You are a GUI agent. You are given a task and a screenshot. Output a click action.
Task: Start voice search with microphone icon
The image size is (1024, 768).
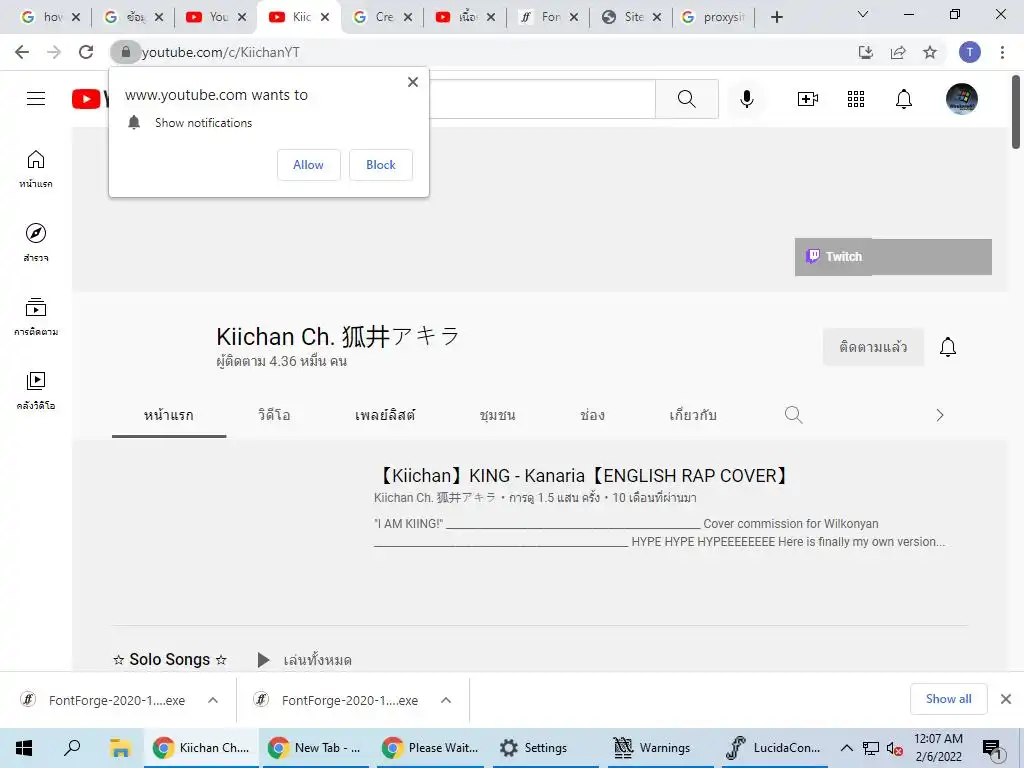(746, 99)
